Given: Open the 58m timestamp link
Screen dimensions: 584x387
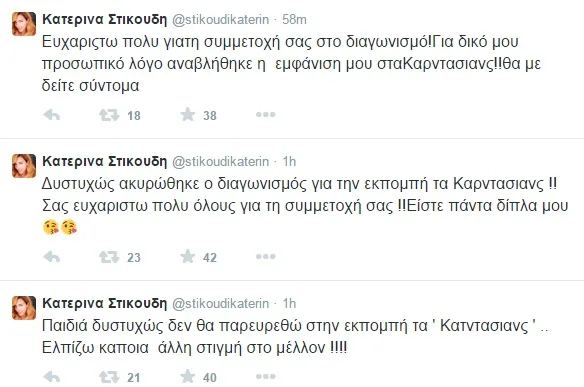Looking at the screenshot, I should pos(294,19).
